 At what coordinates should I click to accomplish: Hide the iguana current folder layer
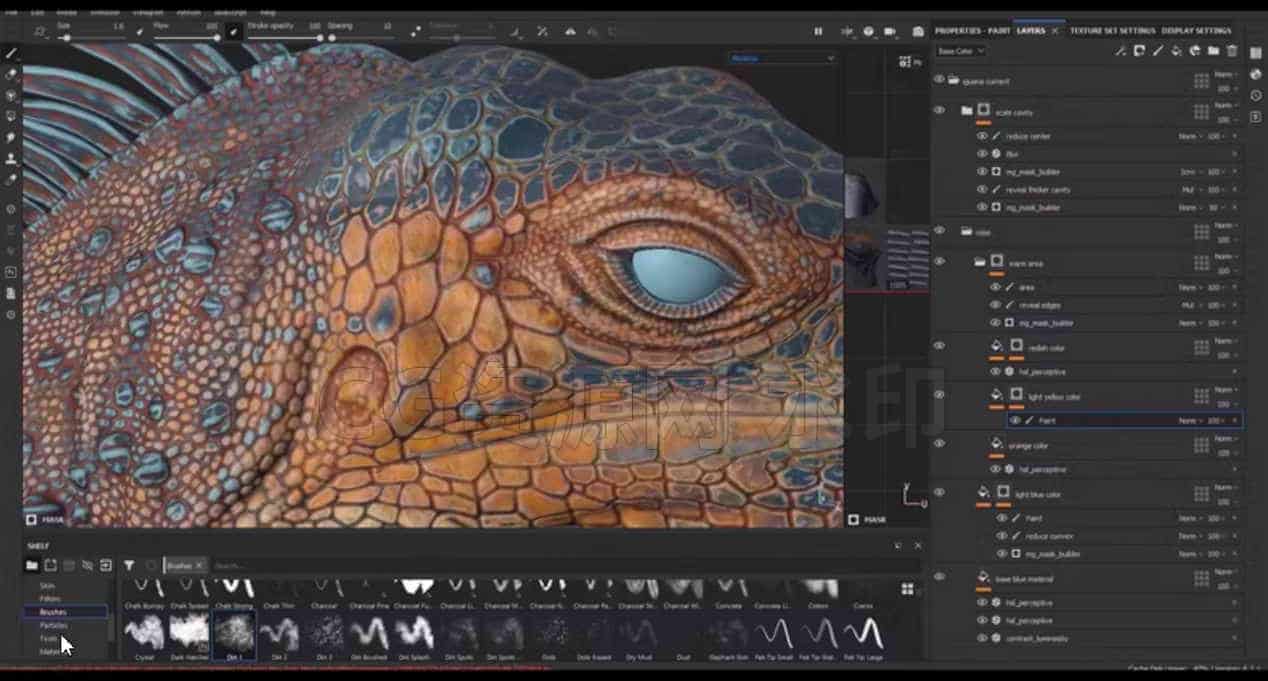tap(939, 79)
